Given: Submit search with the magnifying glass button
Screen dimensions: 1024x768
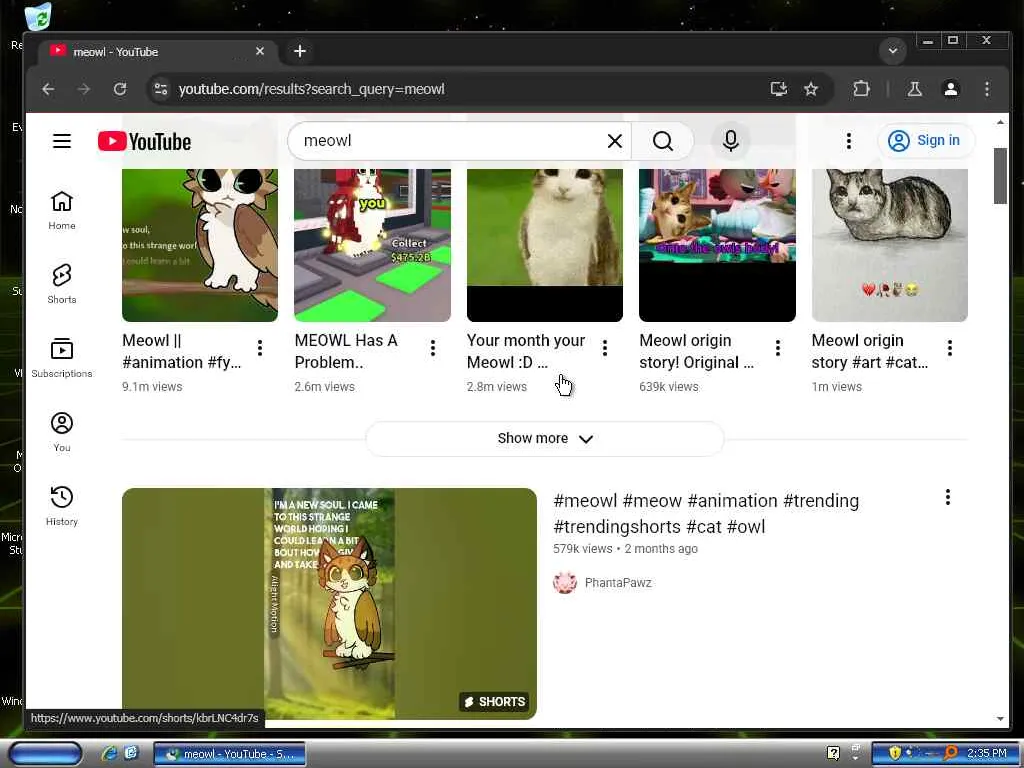Looking at the screenshot, I should pos(662,141).
